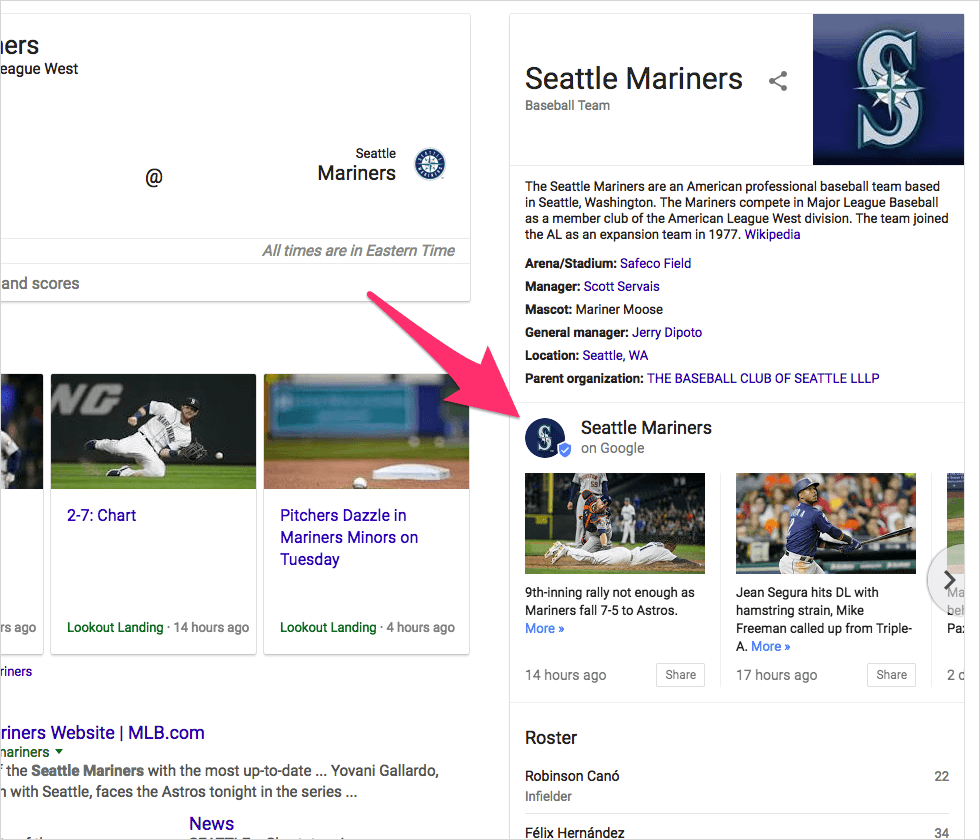Click the 'Seattle Mariners' knowledge panel title
This screenshot has height=840, width=980.
coord(634,78)
